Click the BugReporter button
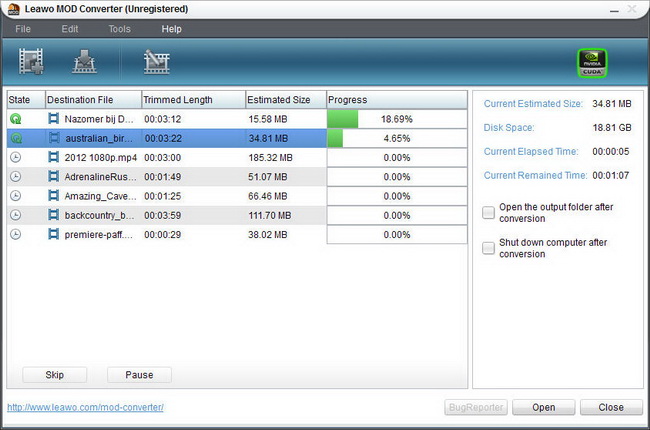Viewport: 650px width, 430px height. pyautogui.click(x=476, y=408)
